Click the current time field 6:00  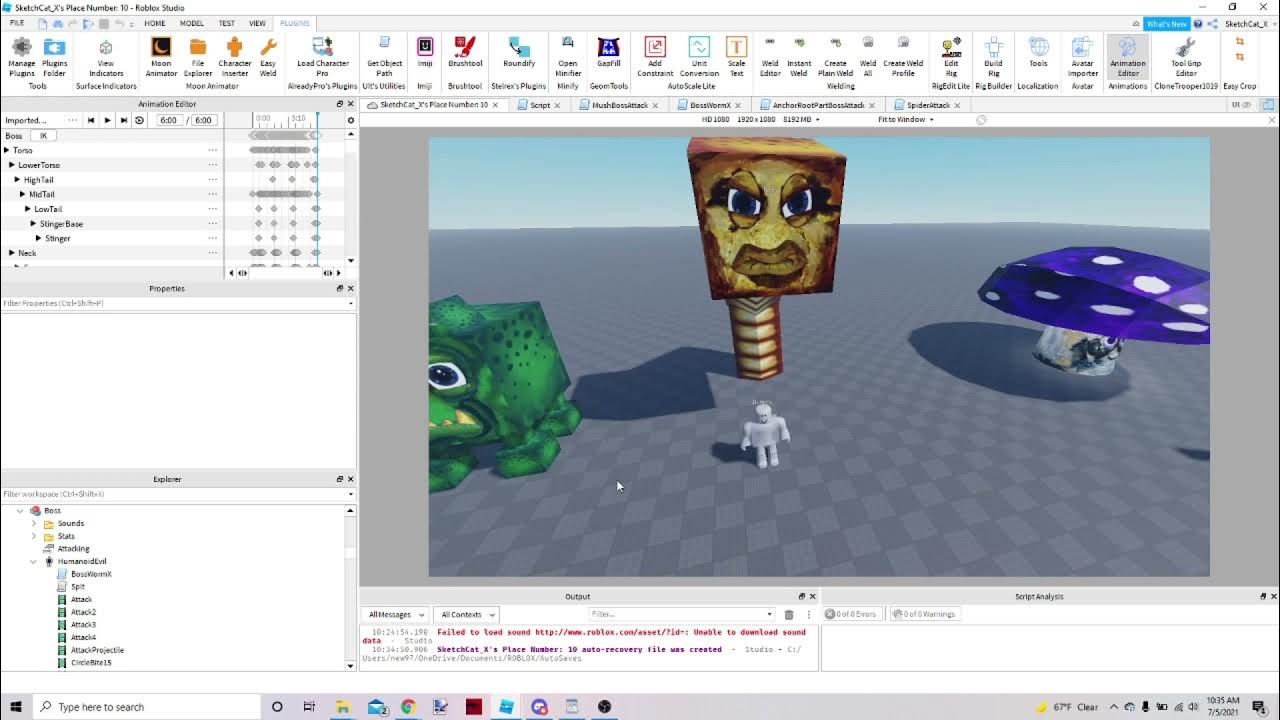tap(169, 120)
